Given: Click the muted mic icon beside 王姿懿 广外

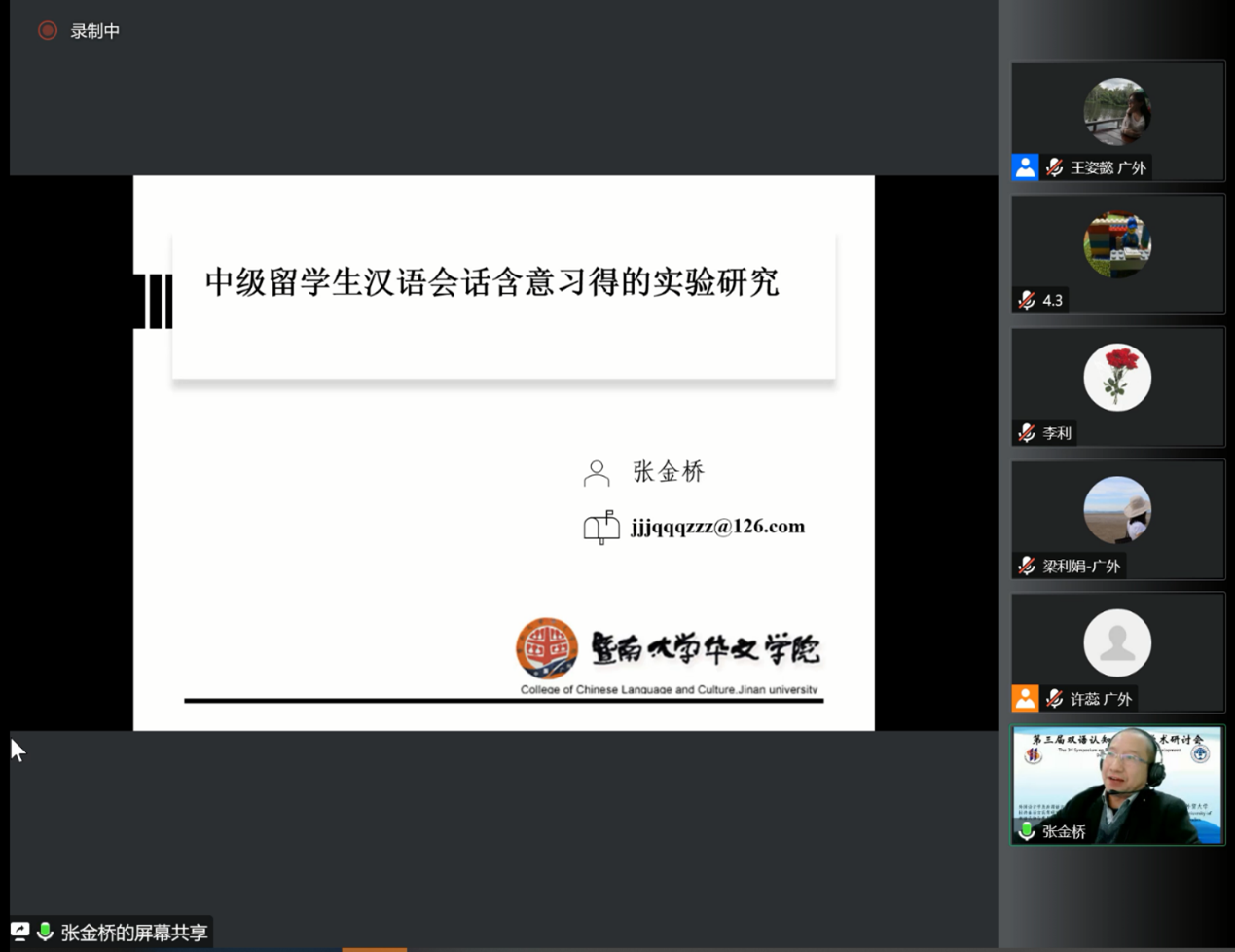Looking at the screenshot, I should tap(1055, 167).
